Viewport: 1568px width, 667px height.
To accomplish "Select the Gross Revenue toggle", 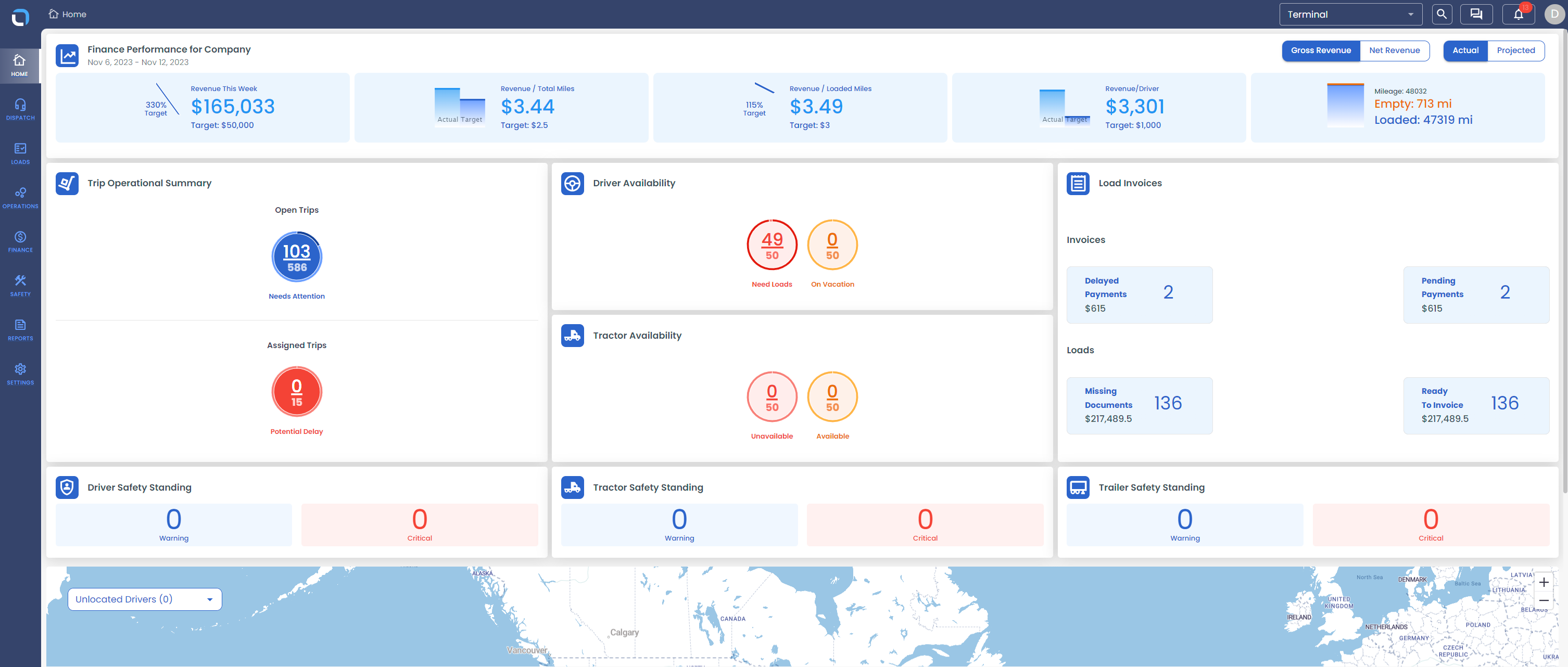I will tap(1320, 50).
